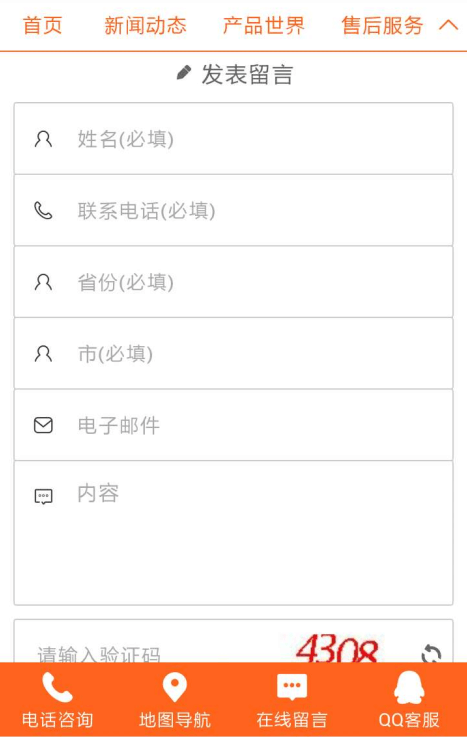The width and height of the screenshot is (467, 737).
Task: Focus the 内容 message textarea
Action: pyautogui.click(x=234, y=533)
